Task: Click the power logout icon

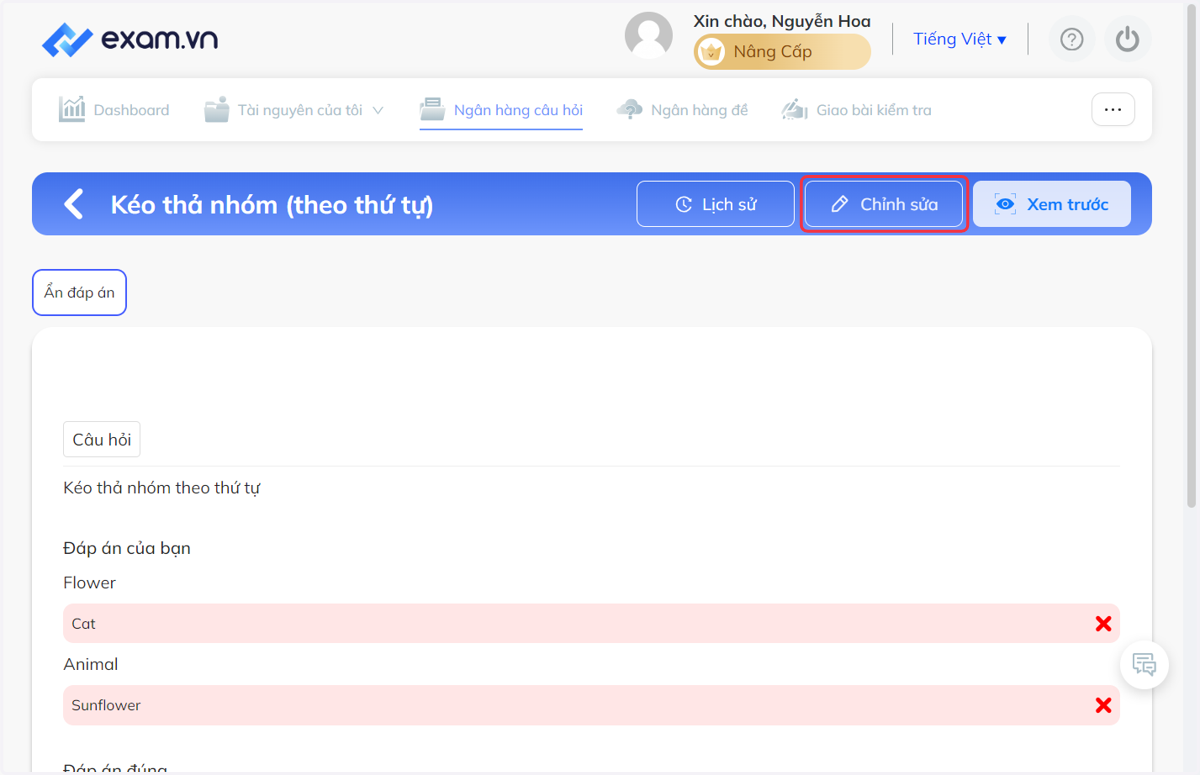Action: (x=1128, y=39)
